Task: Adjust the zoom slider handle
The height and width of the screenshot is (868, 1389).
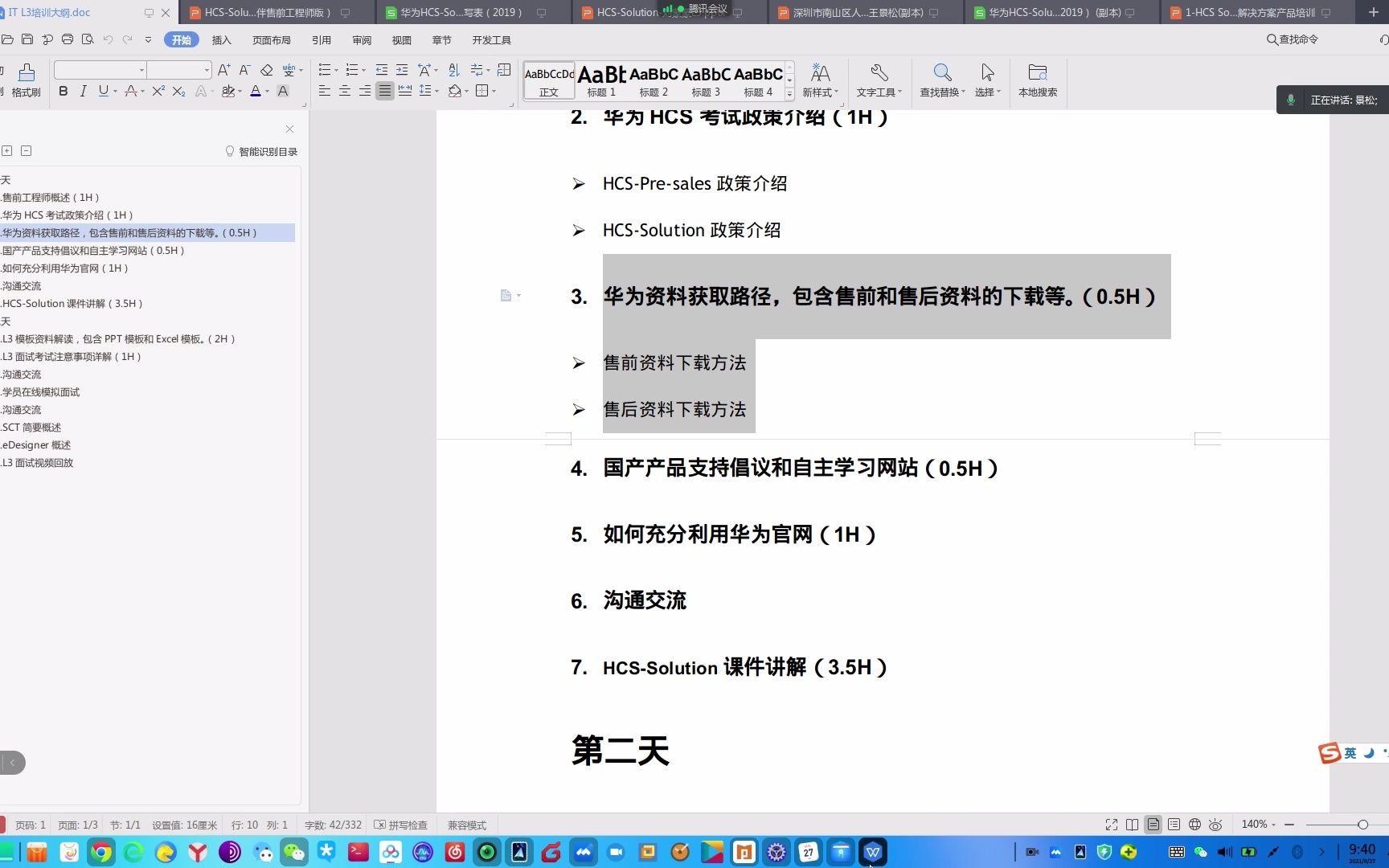Action: [x=1362, y=825]
